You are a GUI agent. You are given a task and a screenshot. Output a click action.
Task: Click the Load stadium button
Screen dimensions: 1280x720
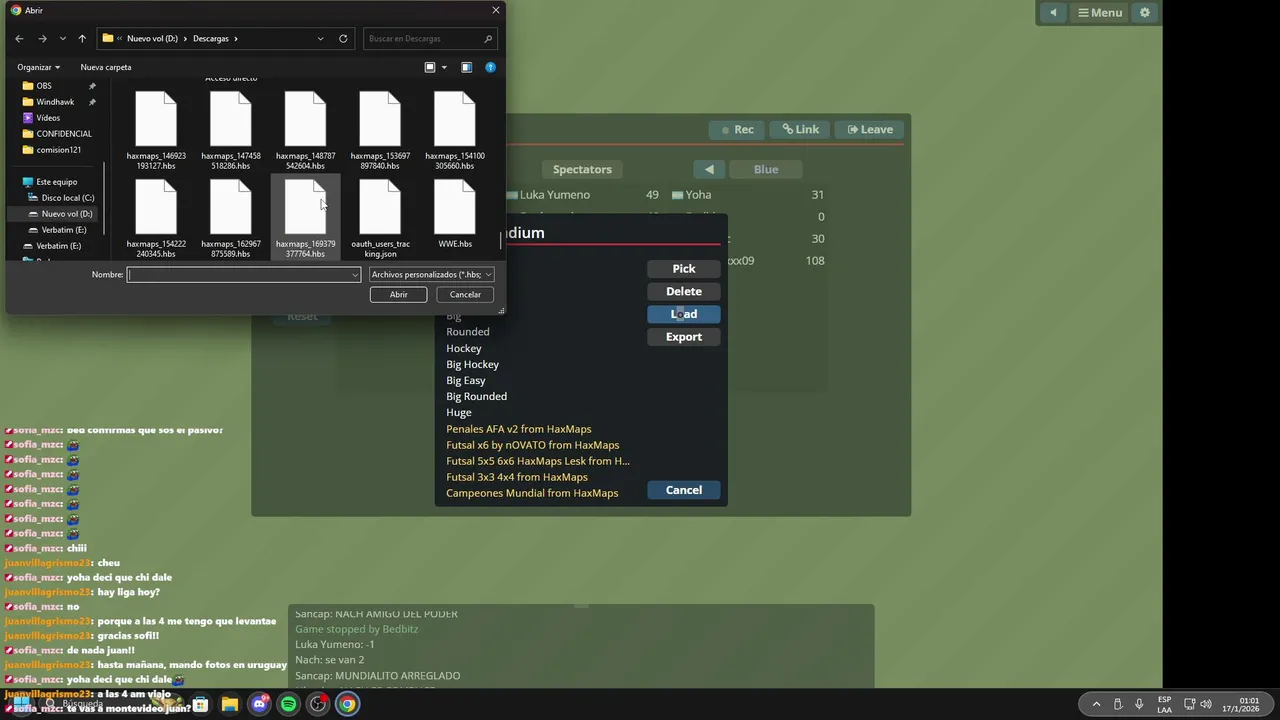684,314
